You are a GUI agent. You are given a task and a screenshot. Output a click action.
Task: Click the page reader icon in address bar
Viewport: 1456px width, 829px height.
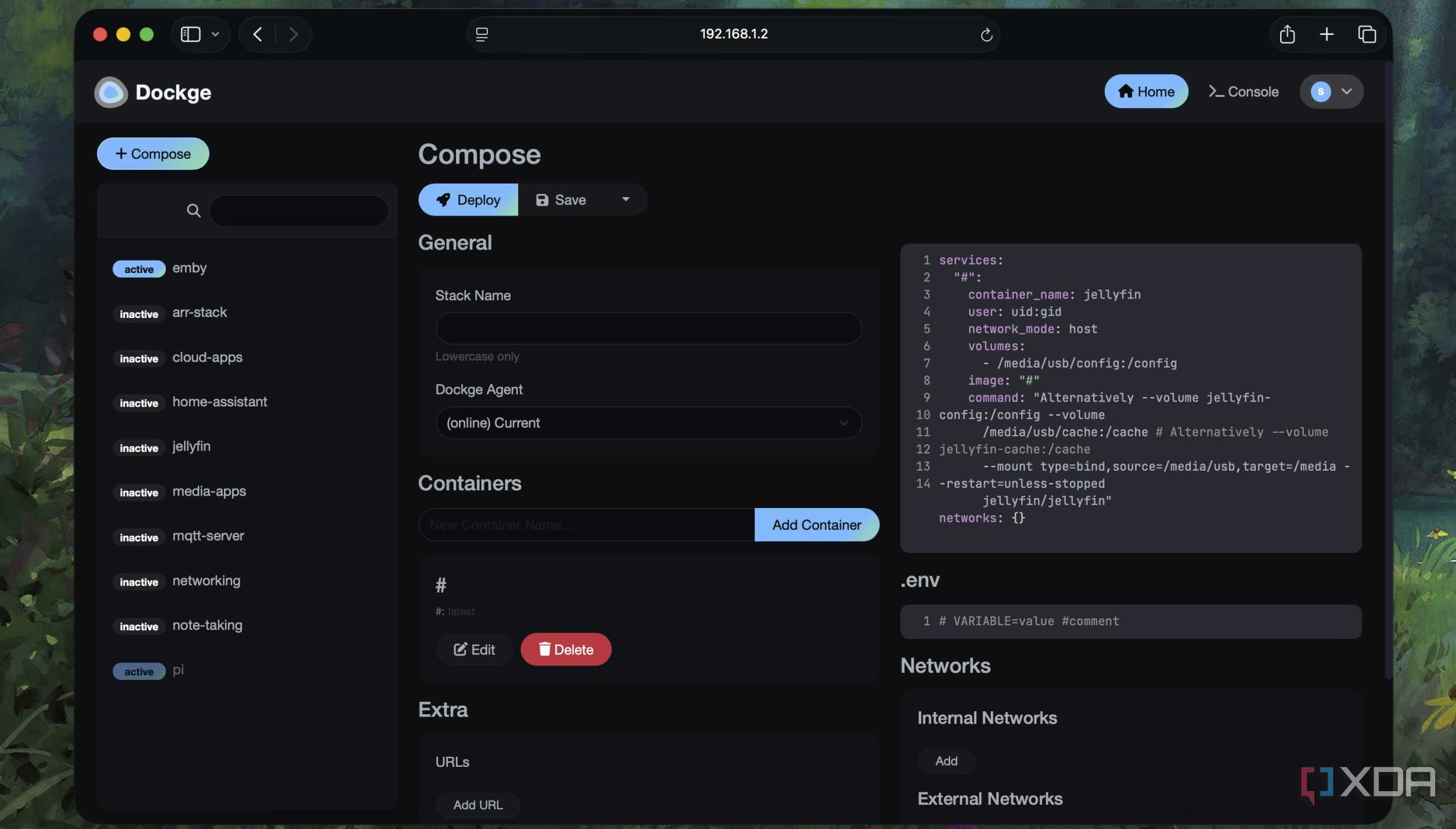tap(482, 34)
